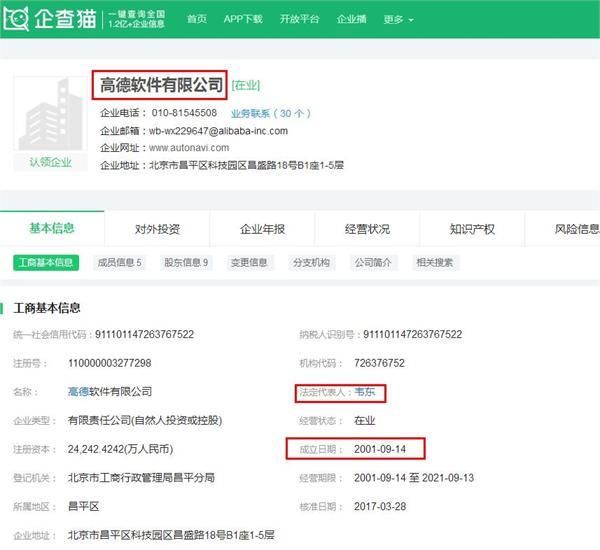Select registration authority 北京市工商行政管理局昌平分局
Image resolution: width=600 pixels, height=550 pixels.
point(141,478)
